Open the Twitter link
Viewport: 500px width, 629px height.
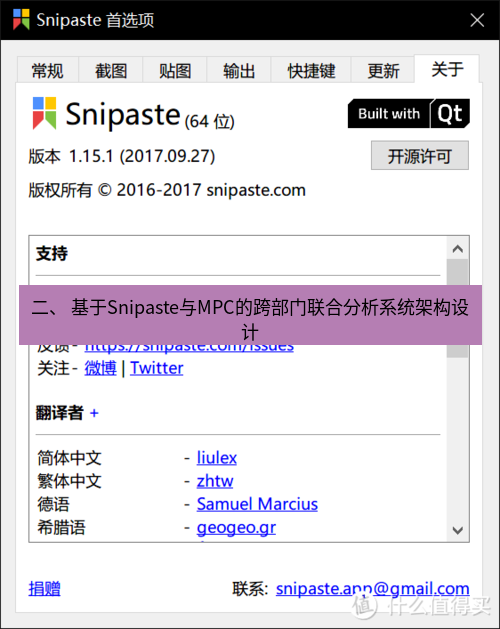pos(157,368)
